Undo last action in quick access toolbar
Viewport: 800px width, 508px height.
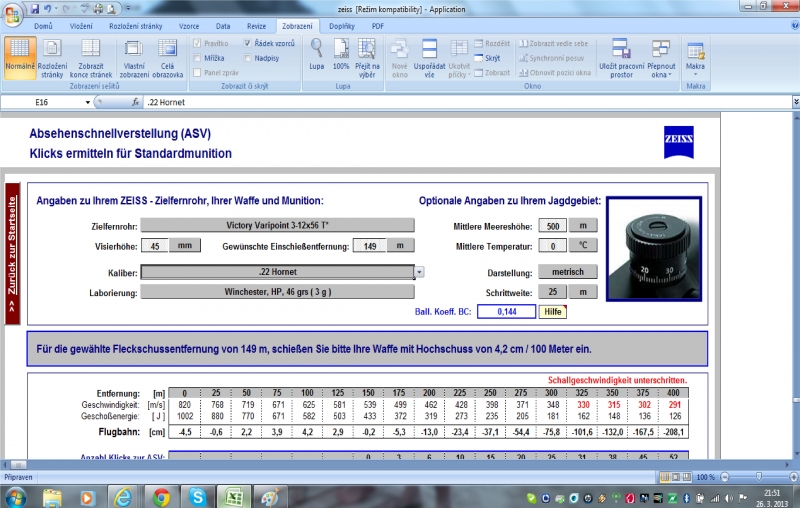(x=47, y=8)
